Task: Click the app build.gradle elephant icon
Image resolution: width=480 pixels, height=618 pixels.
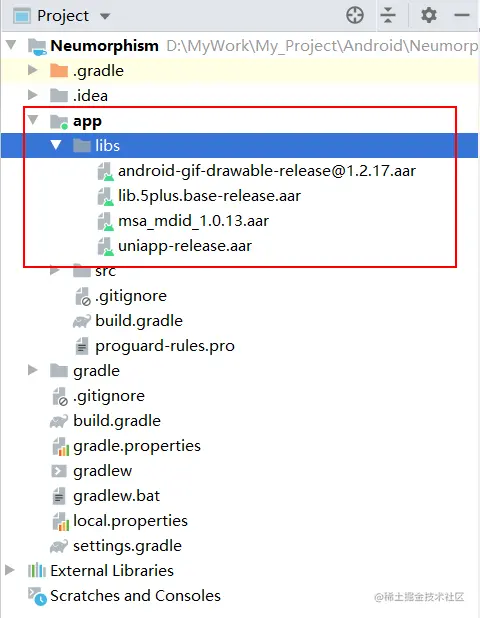Action: tap(82, 322)
